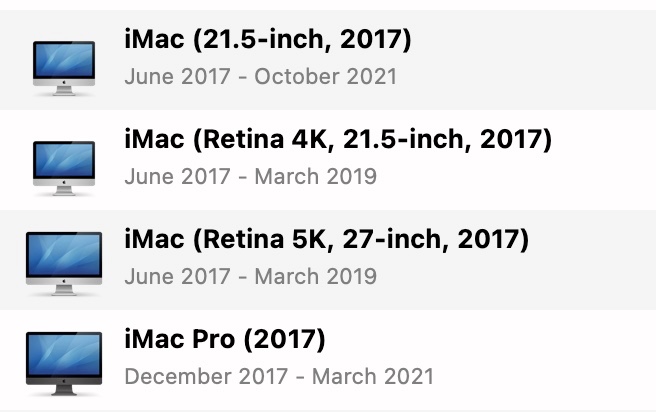This screenshot has width=656, height=412.
Task: Click the Retina 5K 27-inch iMac icon
Action: tap(63, 262)
